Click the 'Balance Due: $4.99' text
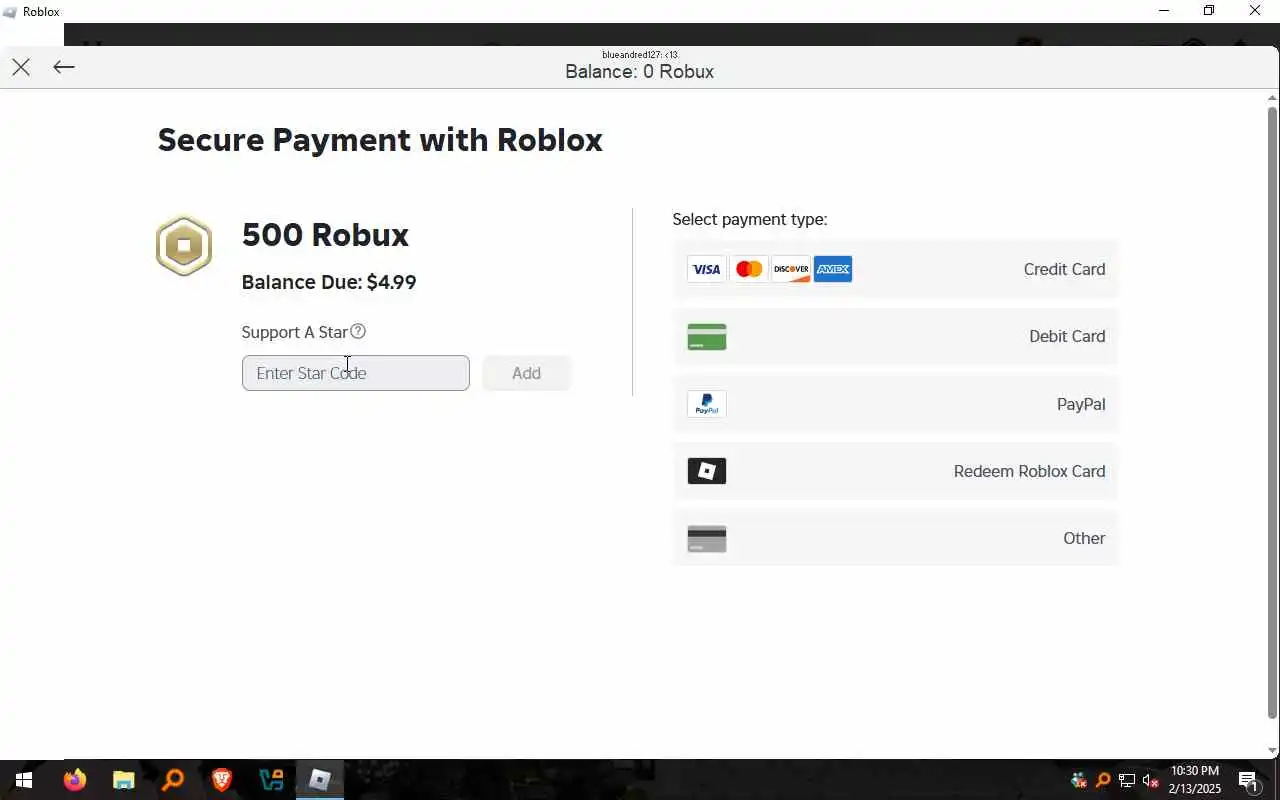Image resolution: width=1280 pixels, height=800 pixels. [x=329, y=282]
